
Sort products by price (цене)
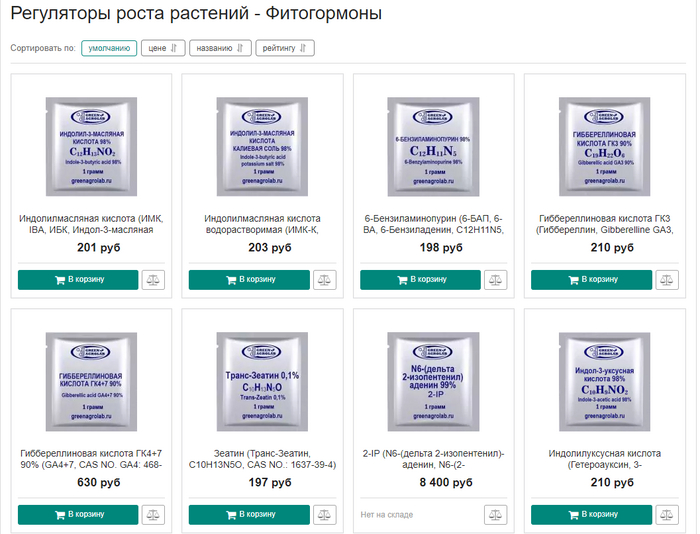[x=162, y=47]
